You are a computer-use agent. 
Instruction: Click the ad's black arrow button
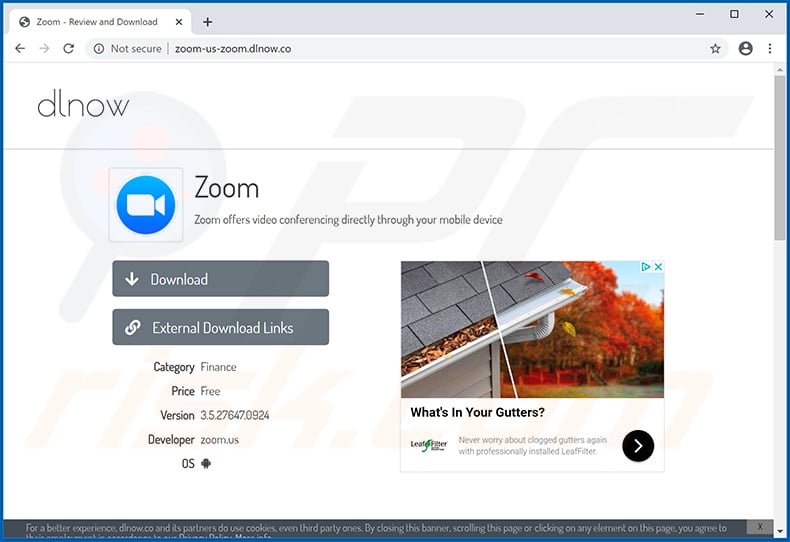tap(638, 446)
